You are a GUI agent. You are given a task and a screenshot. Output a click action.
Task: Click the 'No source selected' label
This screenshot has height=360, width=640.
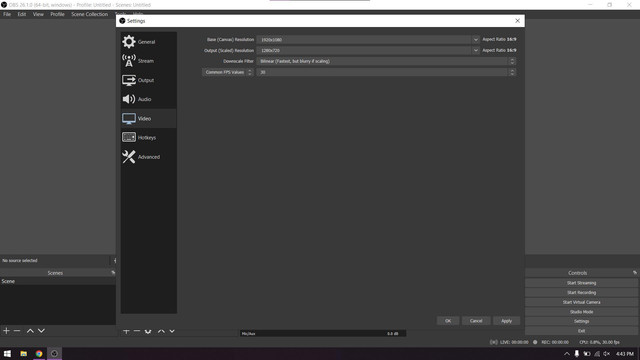(20, 260)
